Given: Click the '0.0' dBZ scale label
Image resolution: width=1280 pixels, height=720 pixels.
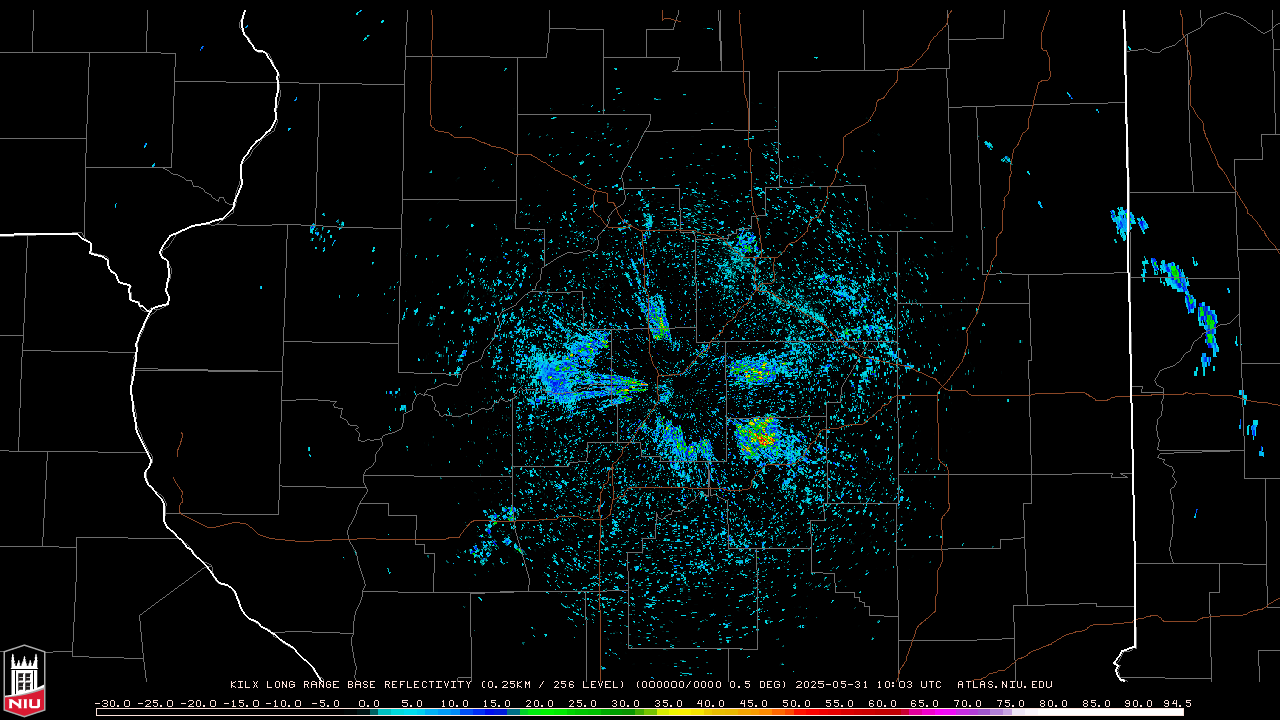Looking at the screenshot, I should (369, 703).
